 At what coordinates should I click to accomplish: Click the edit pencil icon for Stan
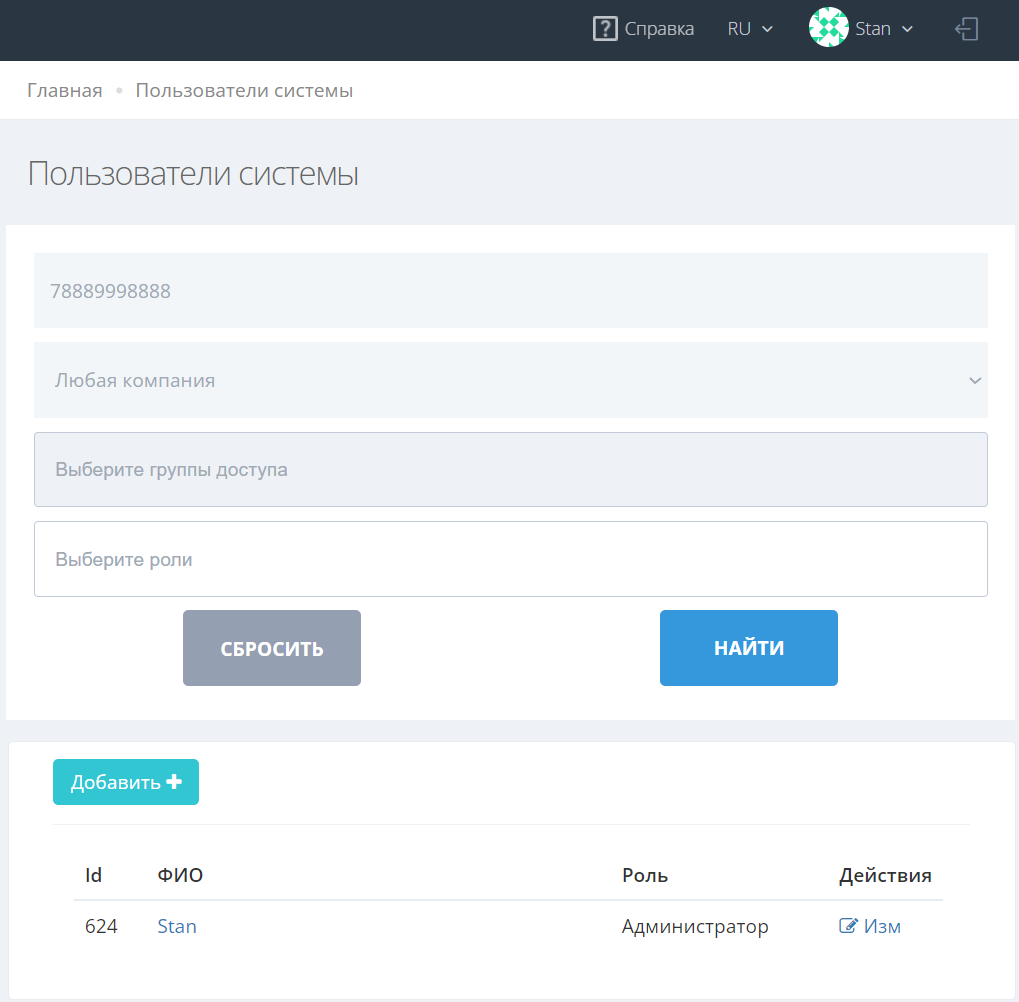pyautogui.click(x=848, y=927)
